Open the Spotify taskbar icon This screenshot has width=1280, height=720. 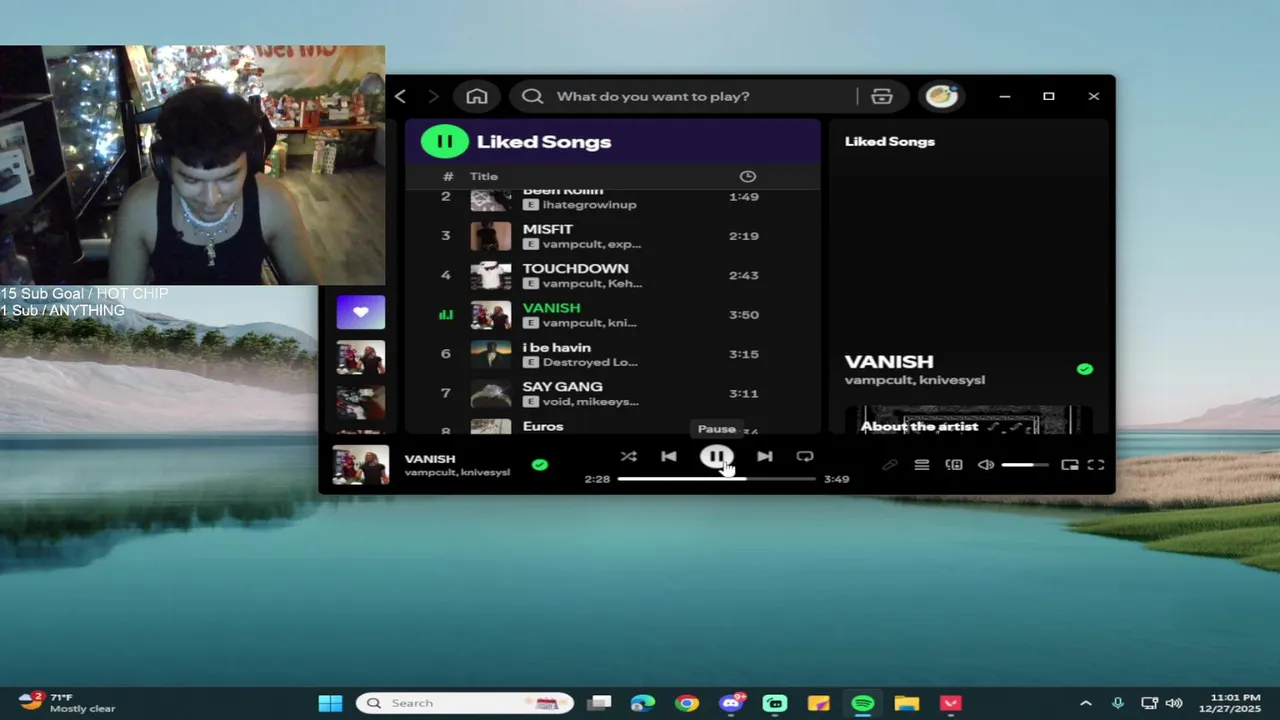863,703
